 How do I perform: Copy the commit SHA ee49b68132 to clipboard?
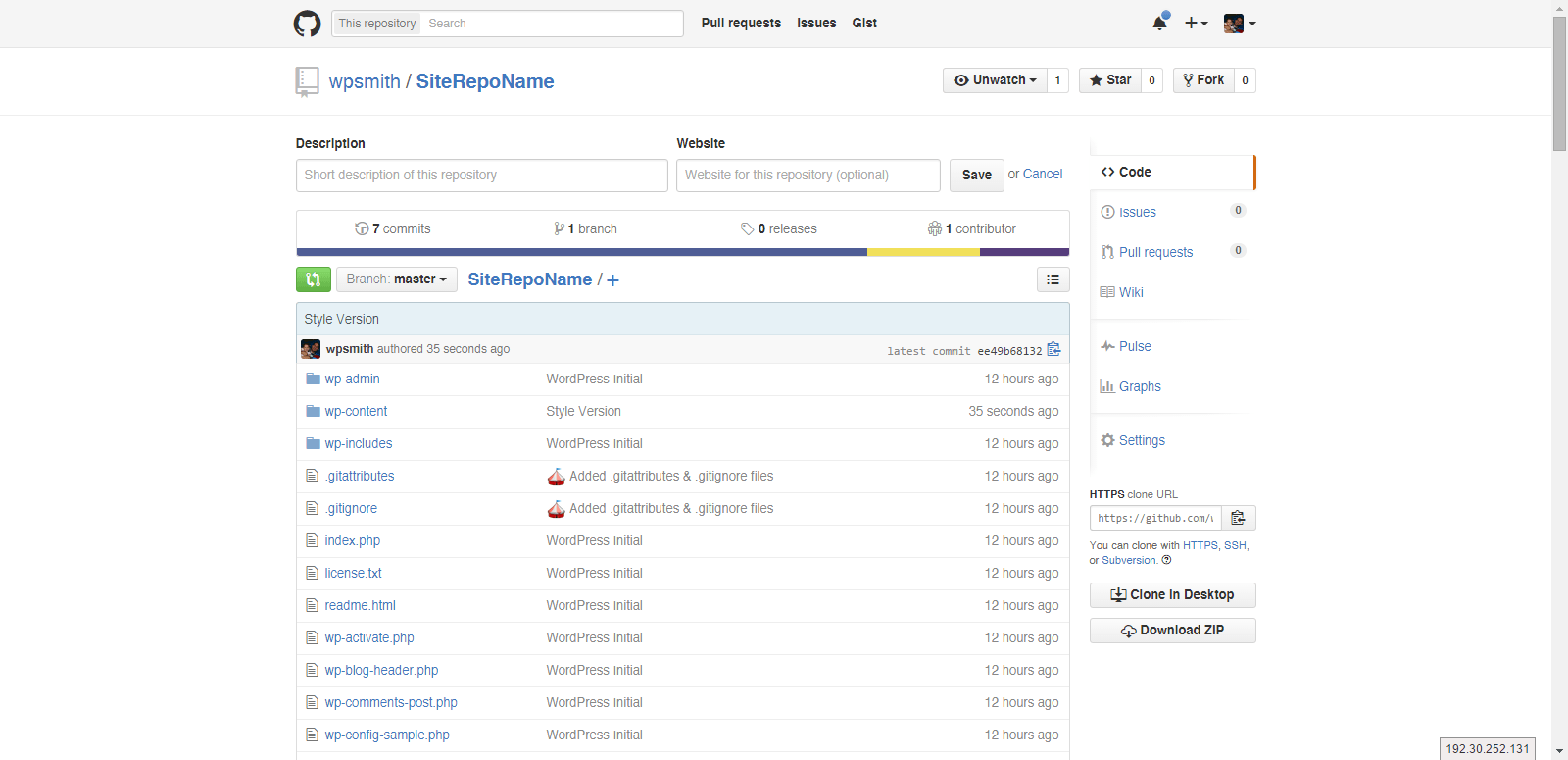pyautogui.click(x=1053, y=349)
